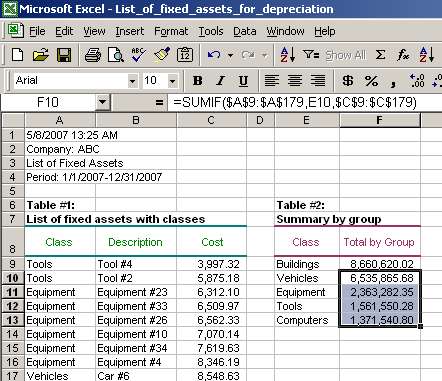Click the Cost header cell
The image size is (442, 381).
point(212,242)
